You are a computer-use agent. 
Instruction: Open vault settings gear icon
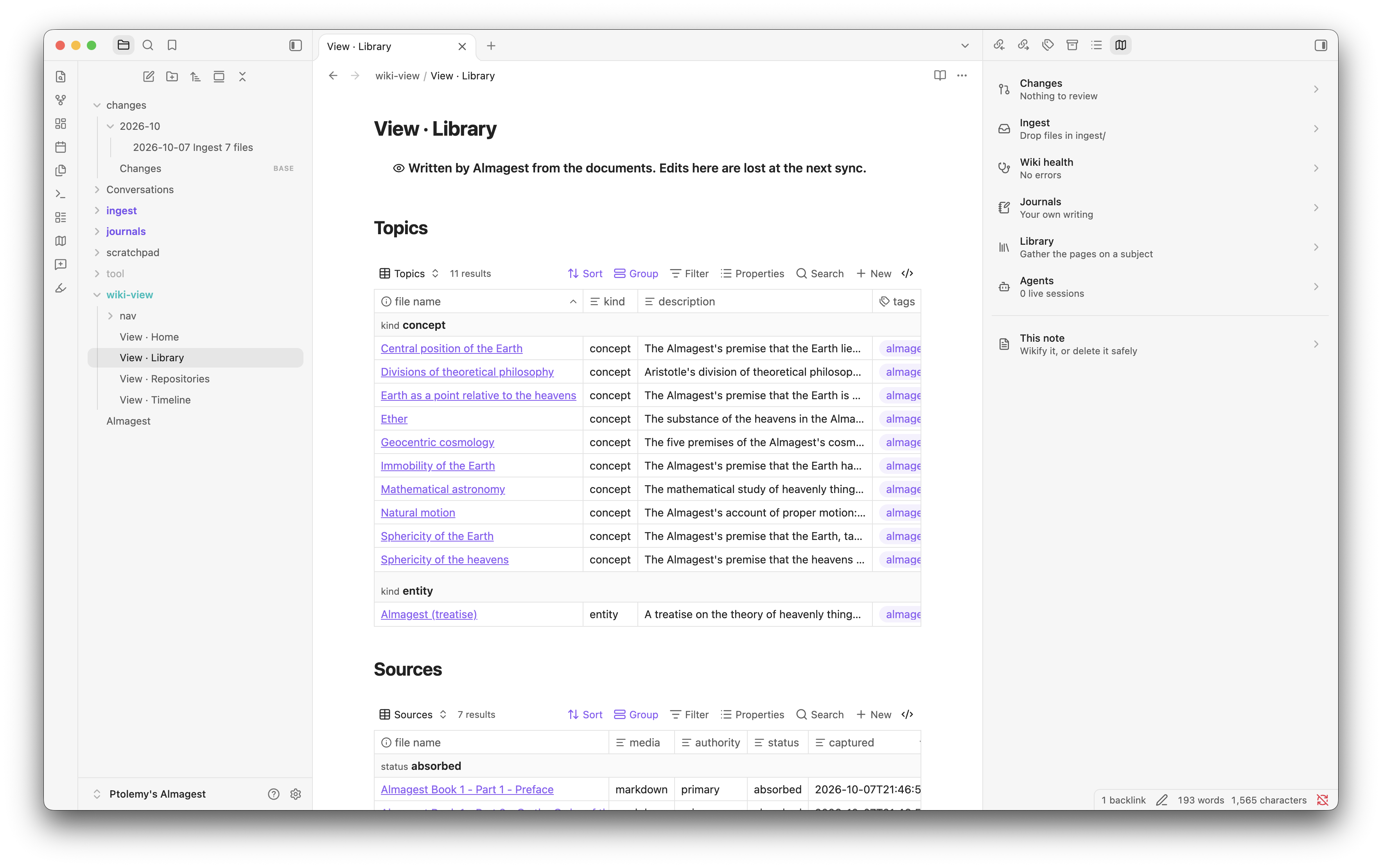click(x=296, y=794)
